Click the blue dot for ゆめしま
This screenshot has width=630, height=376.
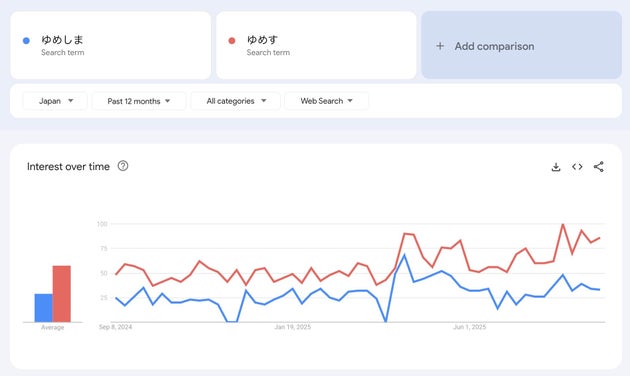(x=27, y=41)
